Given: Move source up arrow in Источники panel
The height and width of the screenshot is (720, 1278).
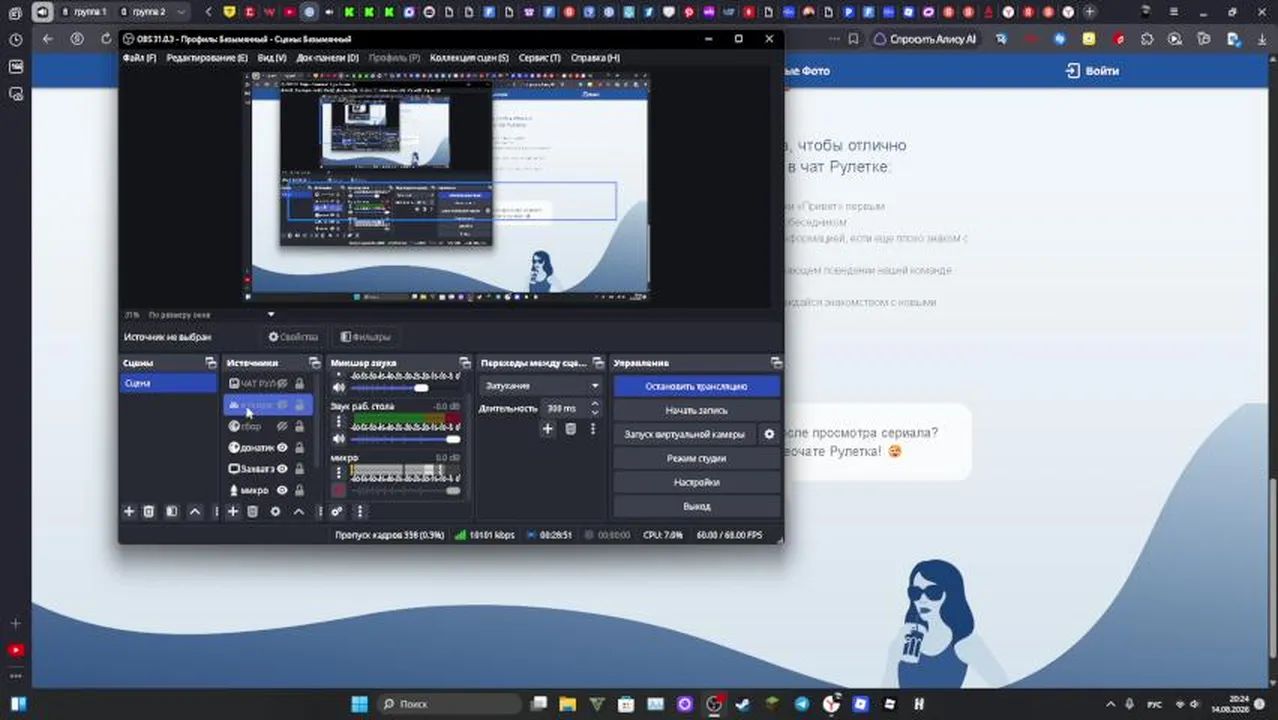Looking at the screenshot, I should [299, 511].
